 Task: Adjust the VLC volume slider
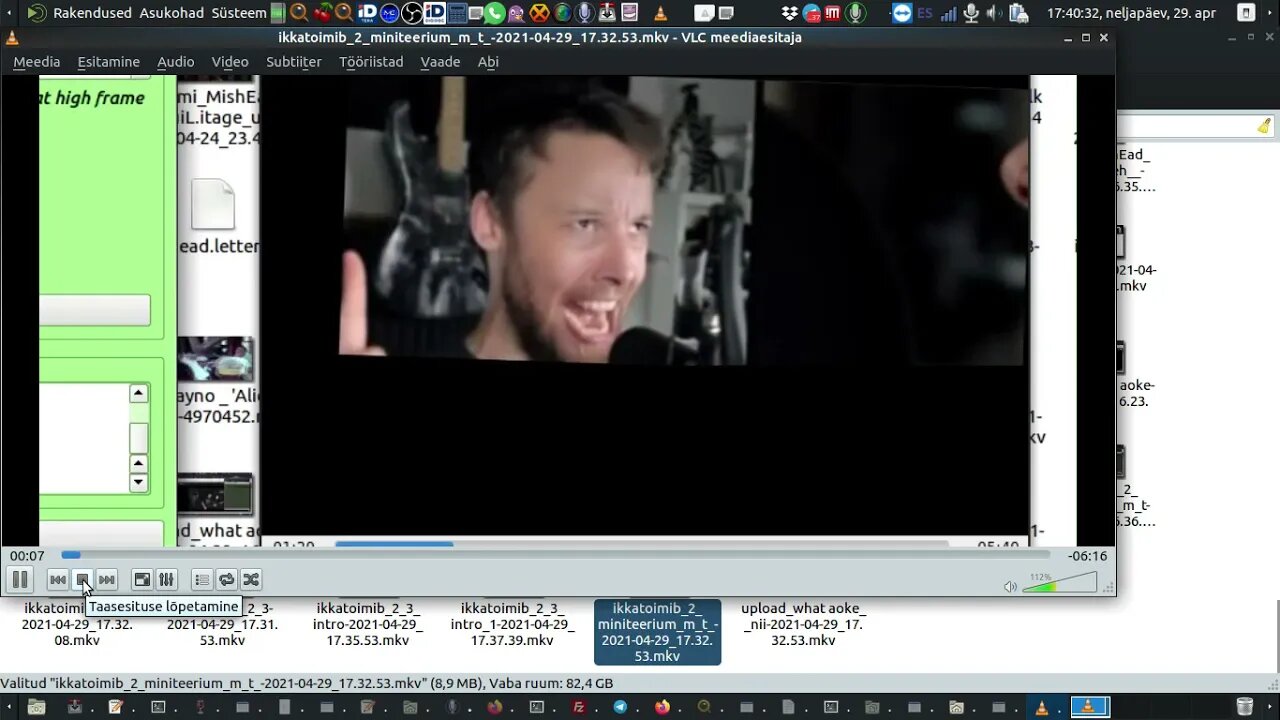tap(1060, 582)
